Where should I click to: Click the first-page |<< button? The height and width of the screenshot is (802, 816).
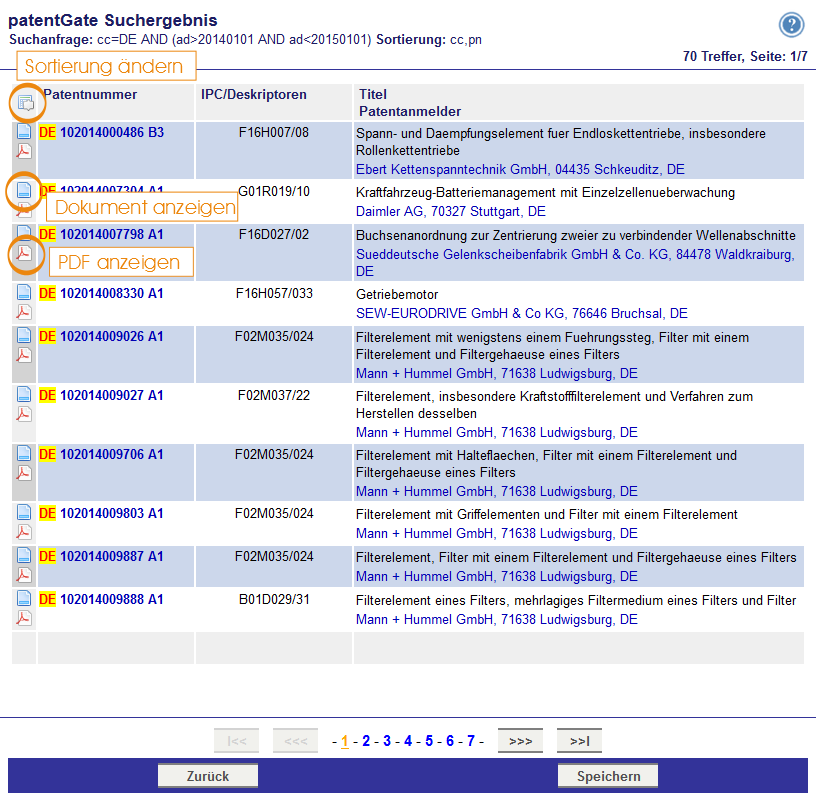236,741
